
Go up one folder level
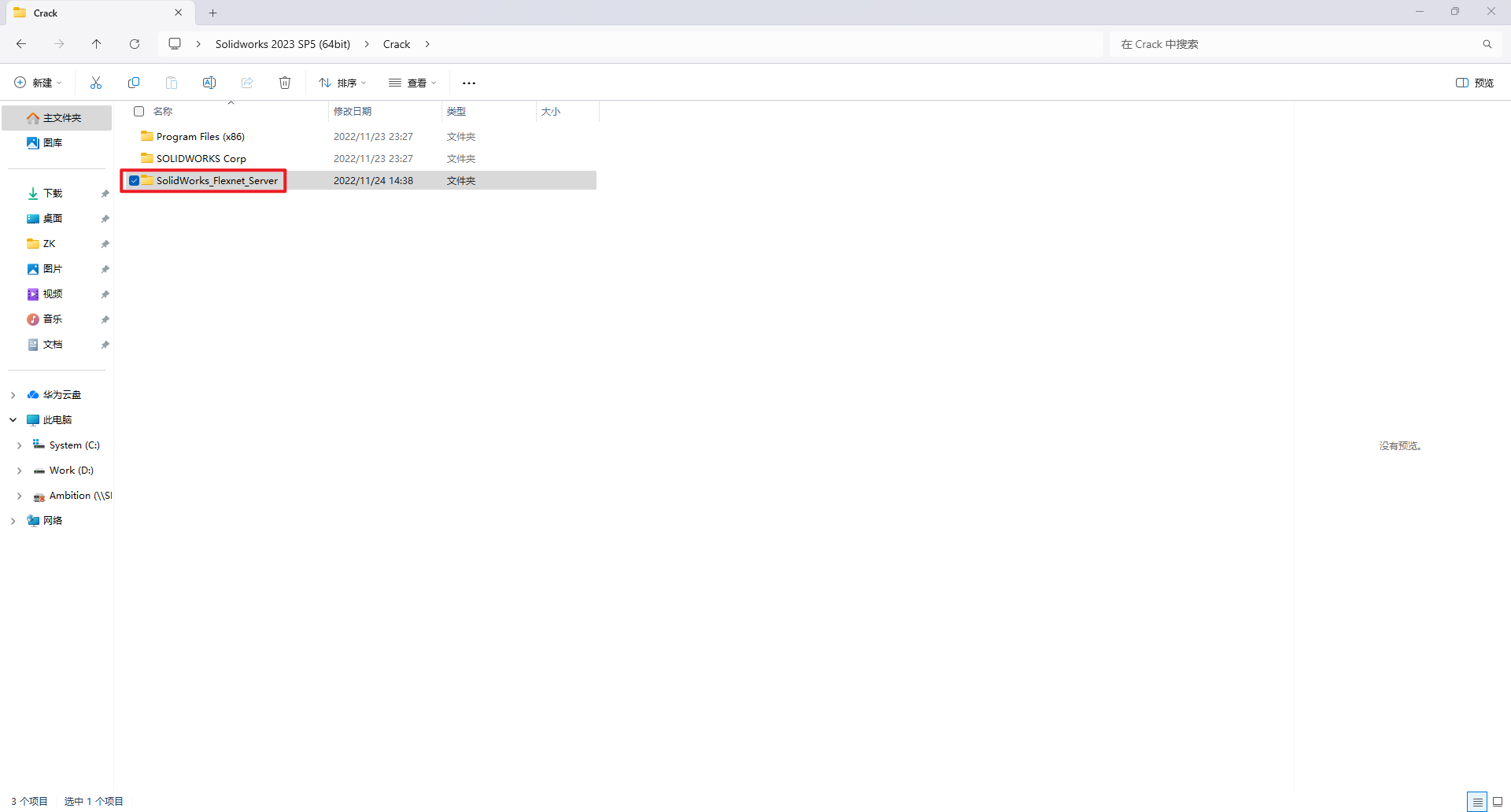[97, 44]
